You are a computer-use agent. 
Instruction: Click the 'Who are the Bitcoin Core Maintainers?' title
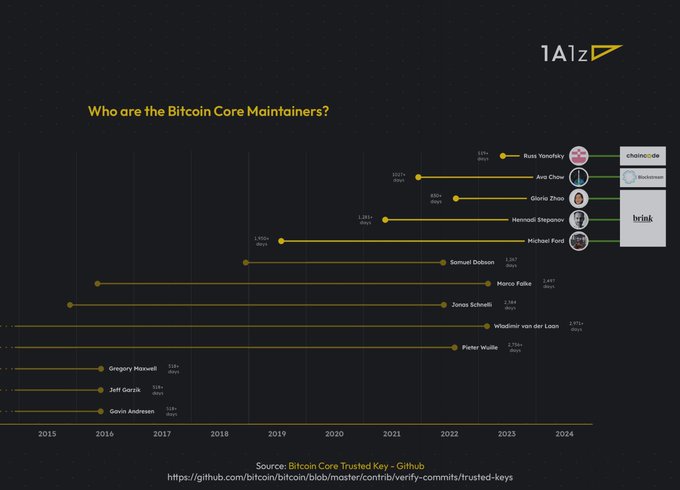(x=209, y=110)
